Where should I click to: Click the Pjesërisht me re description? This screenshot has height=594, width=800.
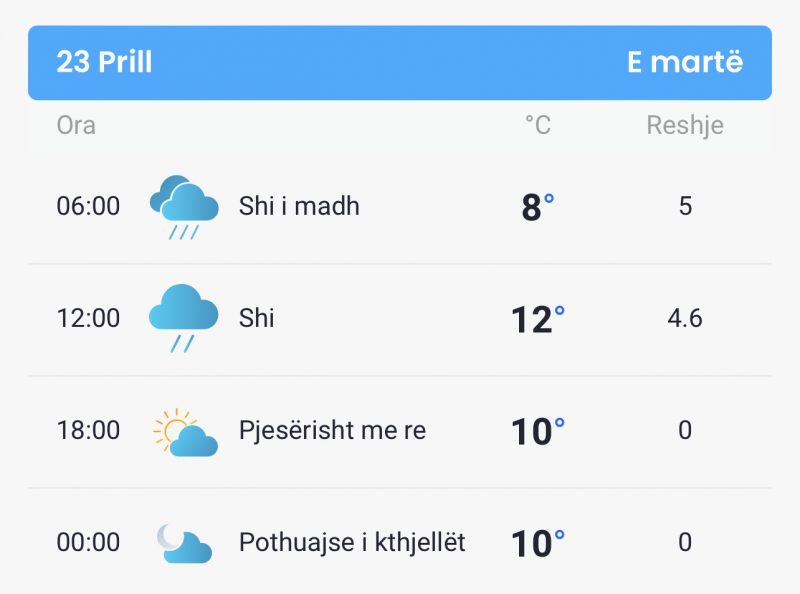(332, 431)
